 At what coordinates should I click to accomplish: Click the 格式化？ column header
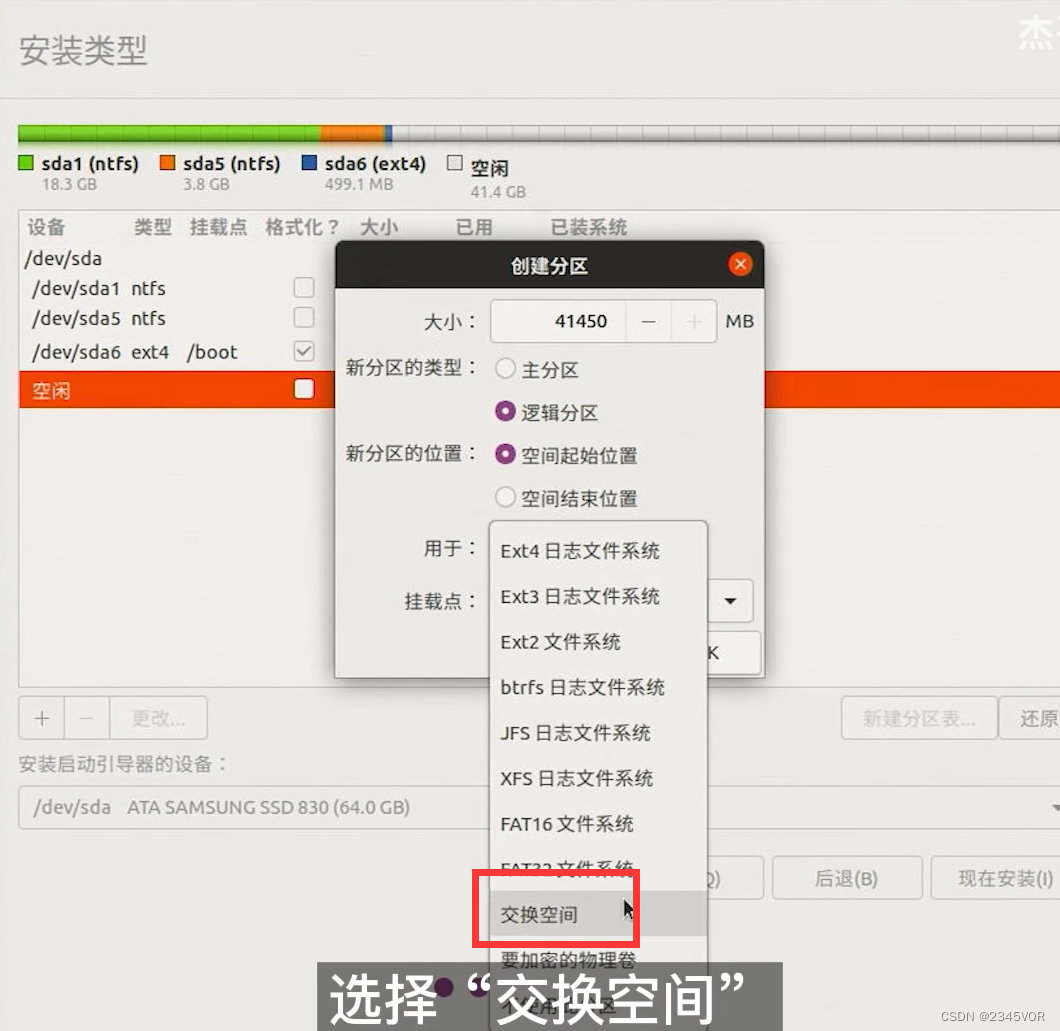coord(302,227)
